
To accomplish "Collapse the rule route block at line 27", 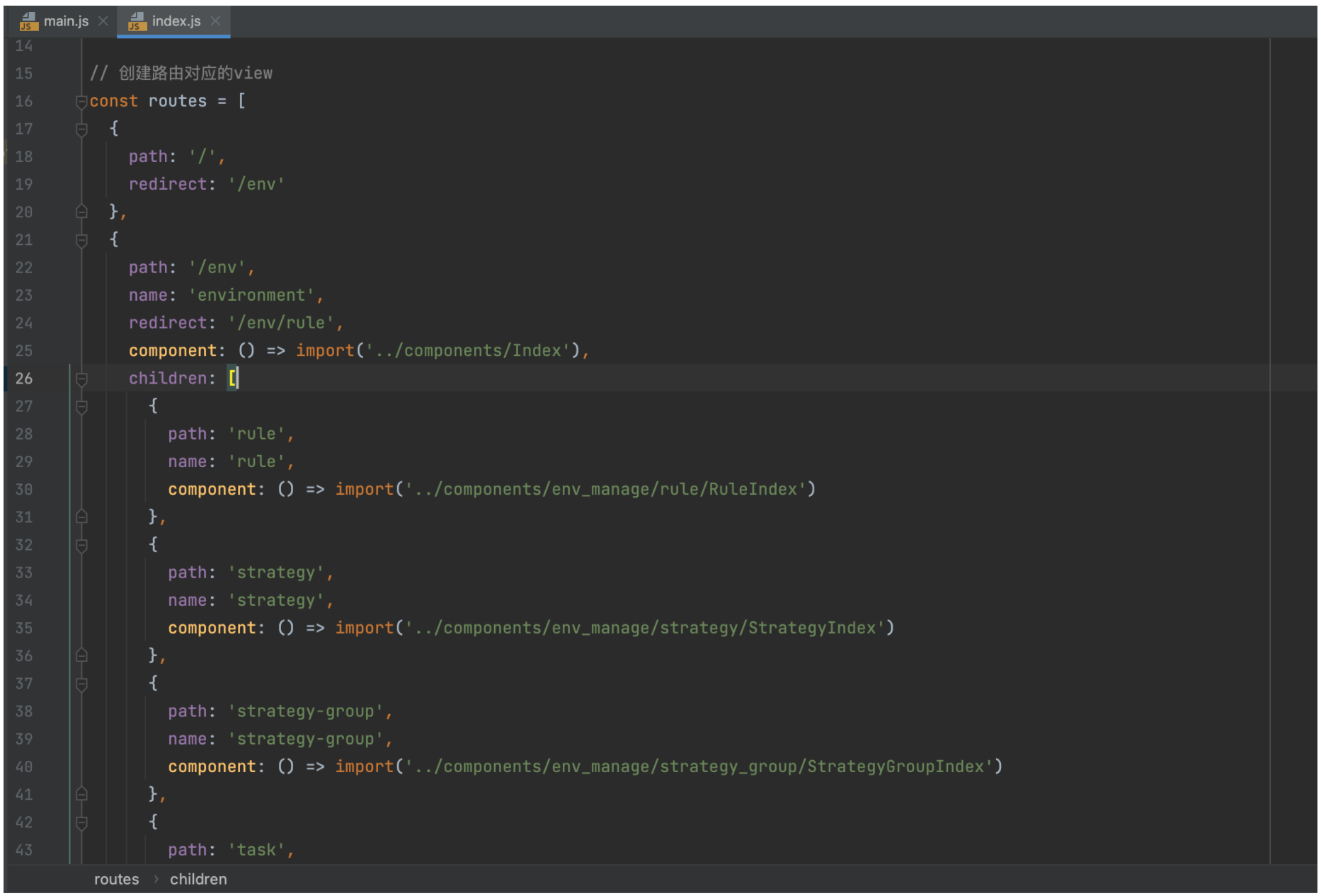I will tap(81, 407).
